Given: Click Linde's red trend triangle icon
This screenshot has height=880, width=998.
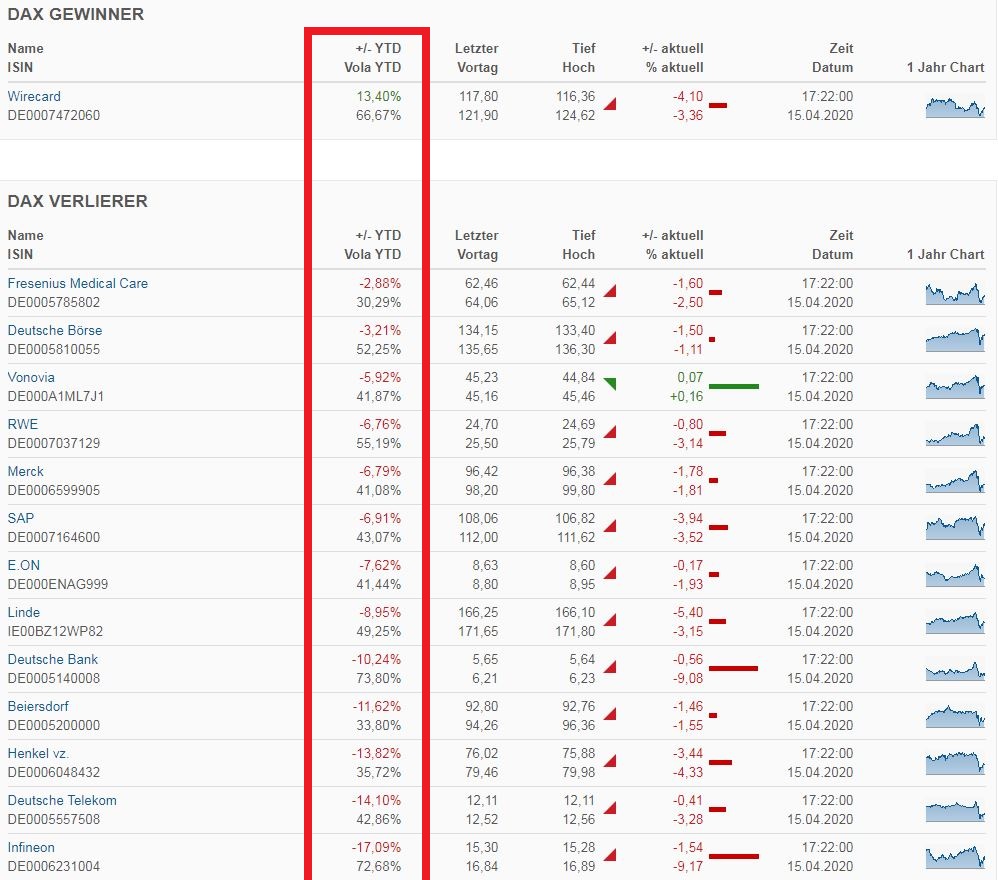Looking at the screenshot, I should click(x=610, y=620).
